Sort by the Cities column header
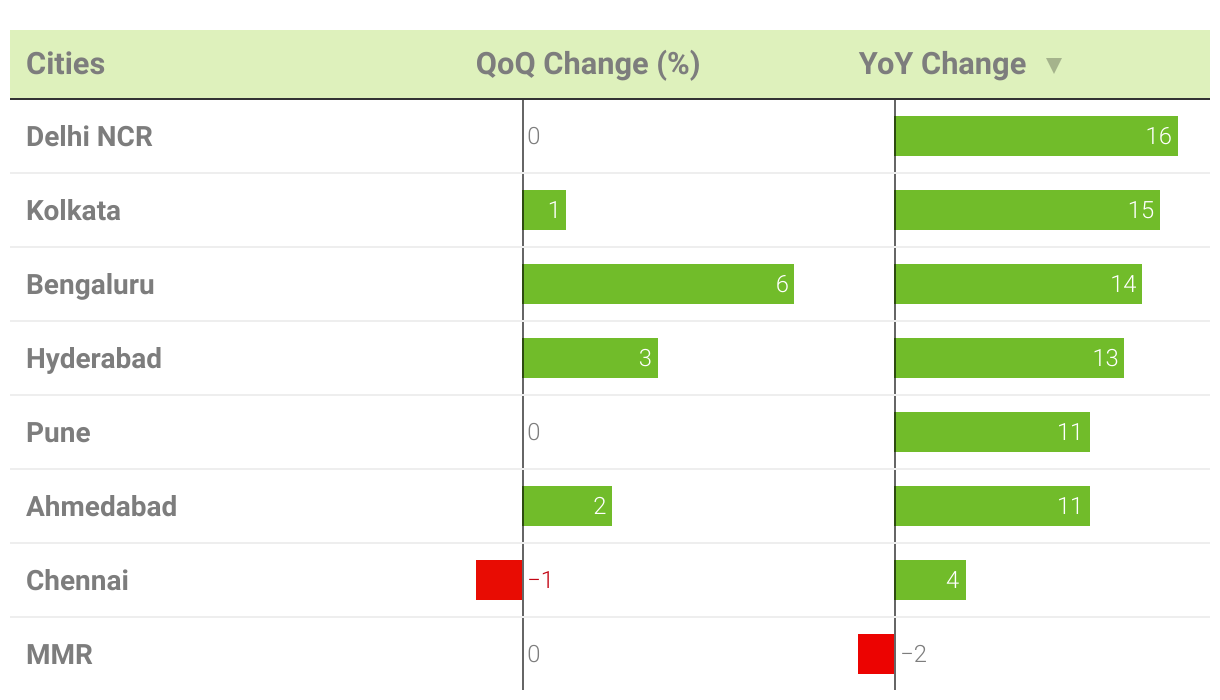 tap(65, 64)
